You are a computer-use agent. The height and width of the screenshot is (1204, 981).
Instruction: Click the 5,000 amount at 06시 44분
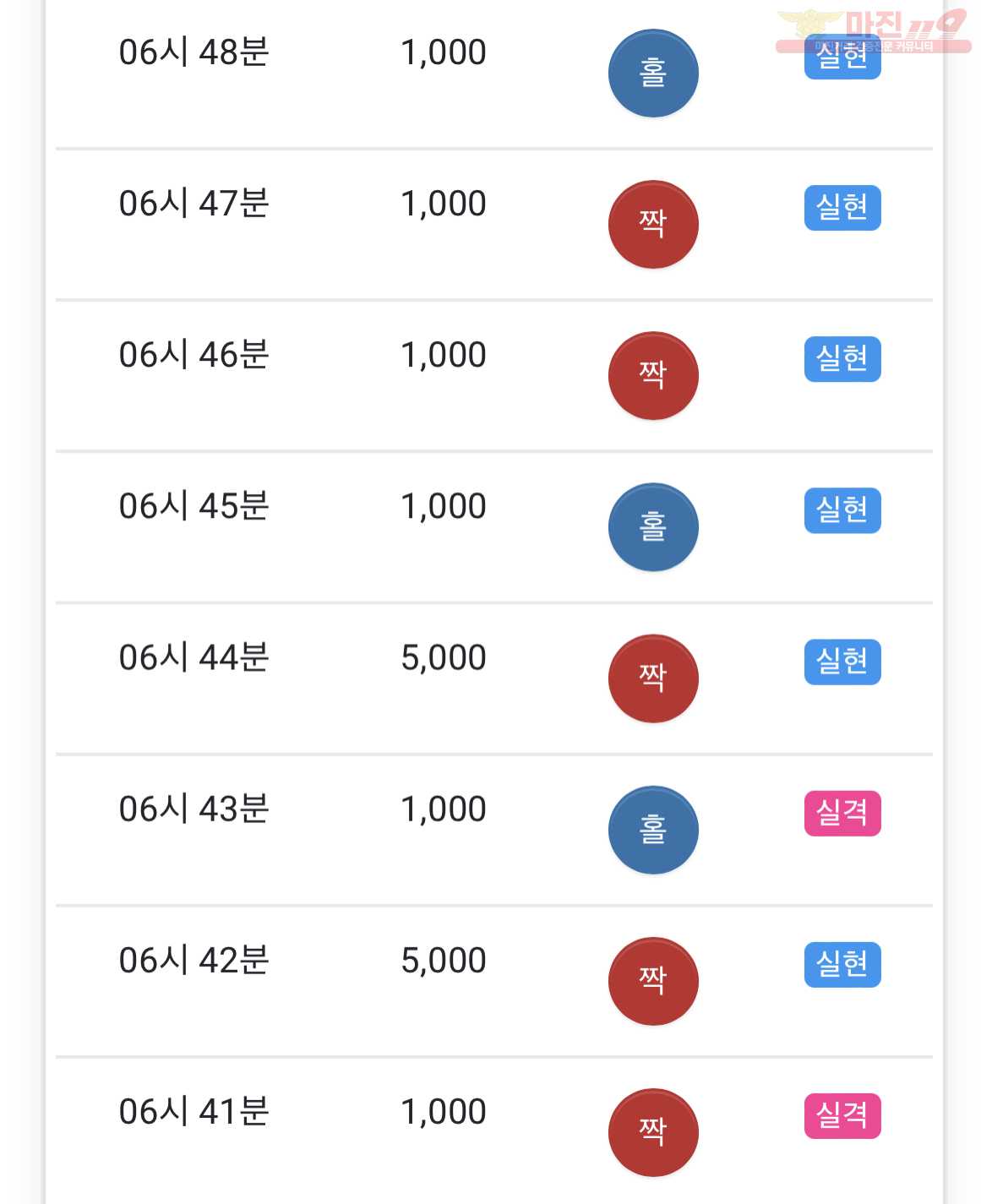coord(444,658)
